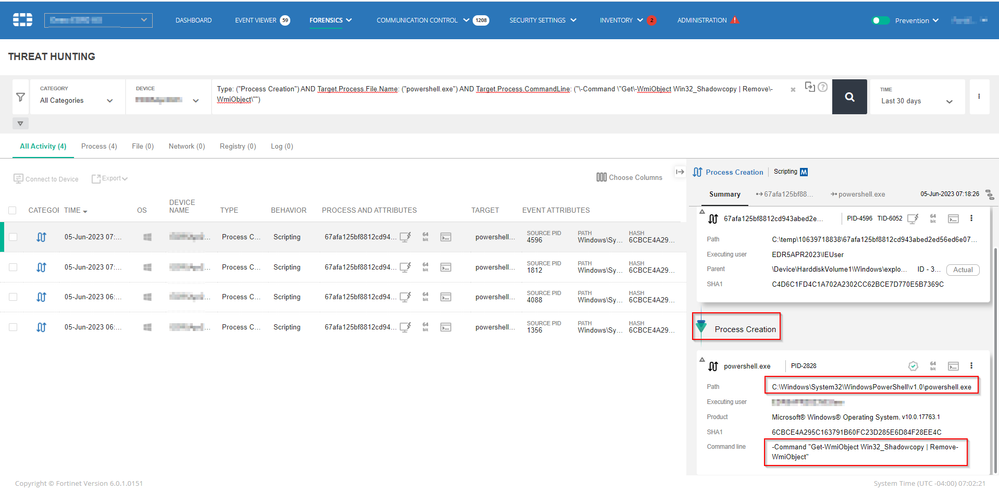Click into the threat hunting query field

coord(500,95)
